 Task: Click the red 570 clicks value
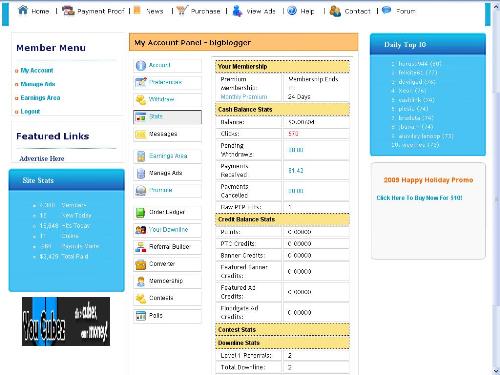coord(293,134)
